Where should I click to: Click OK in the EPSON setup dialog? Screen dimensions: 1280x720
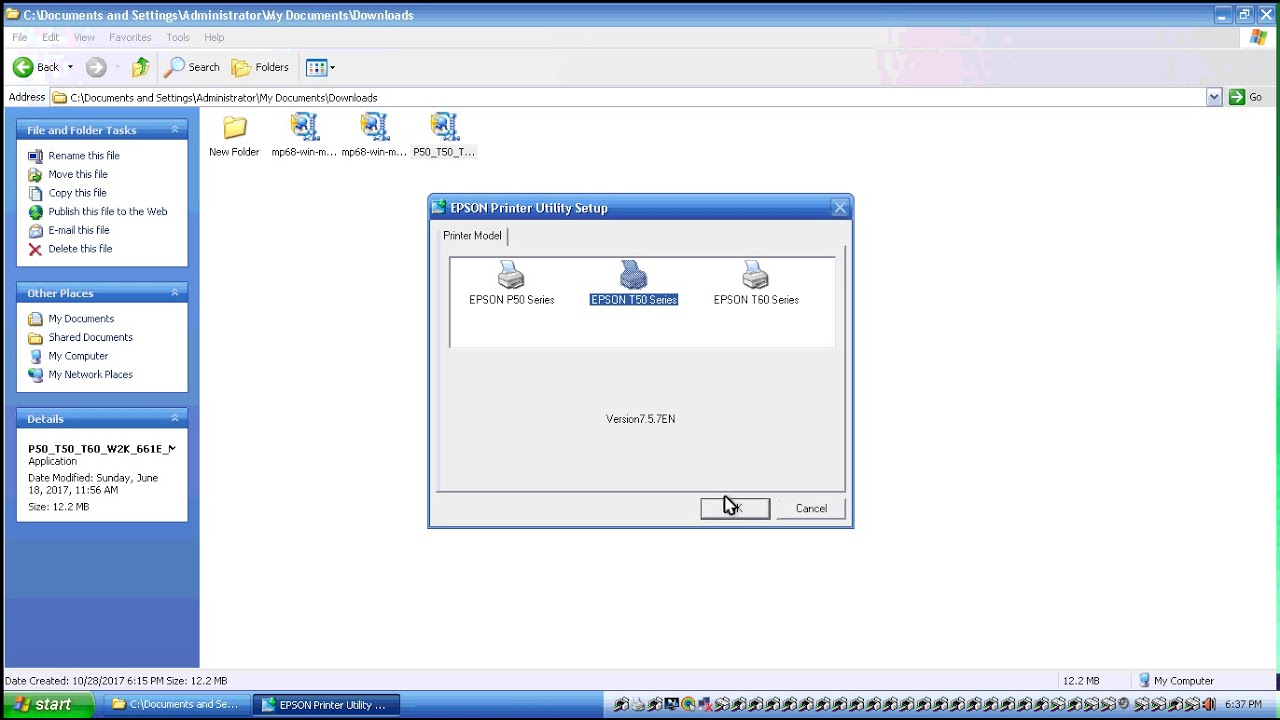735,508
